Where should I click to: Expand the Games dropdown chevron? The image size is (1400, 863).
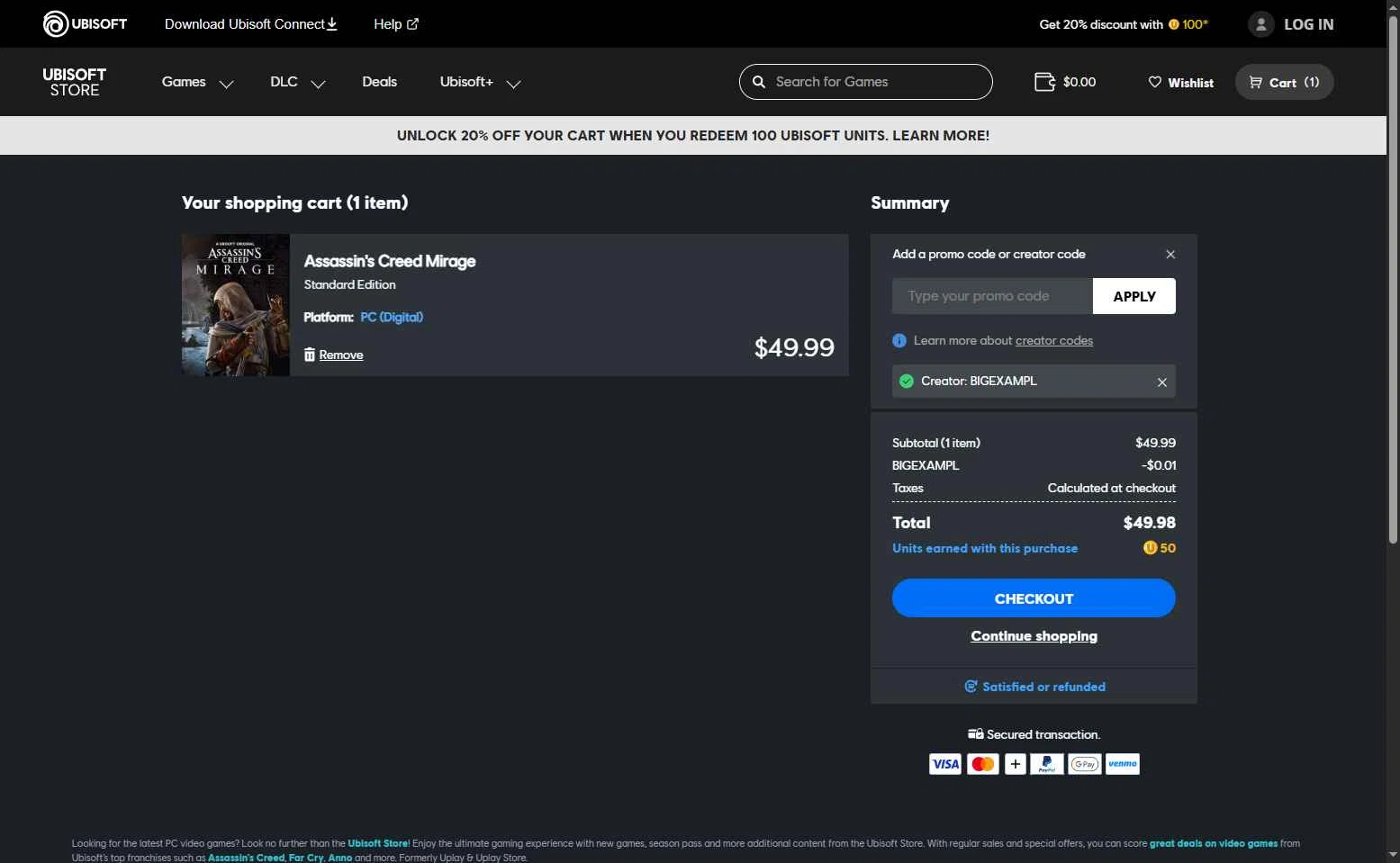click(x=227, y=84)
